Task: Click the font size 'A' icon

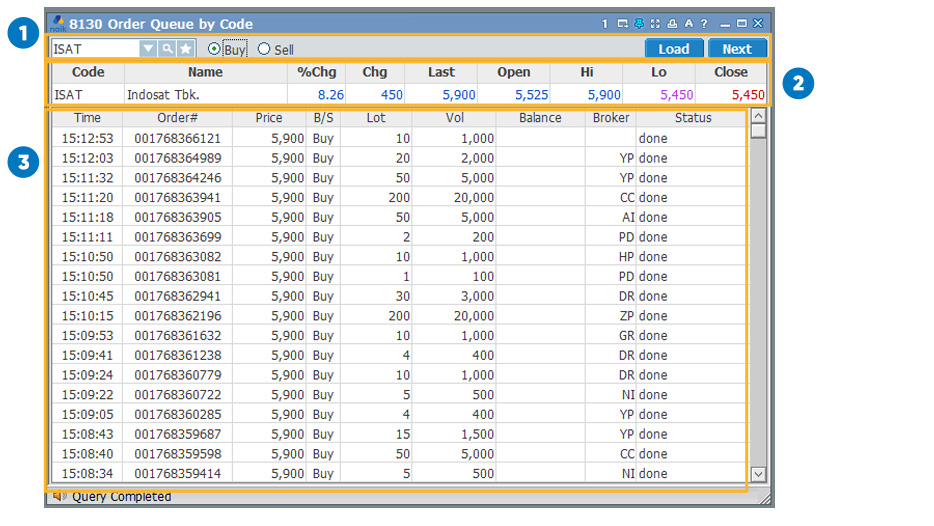Action: click(689, 23)
